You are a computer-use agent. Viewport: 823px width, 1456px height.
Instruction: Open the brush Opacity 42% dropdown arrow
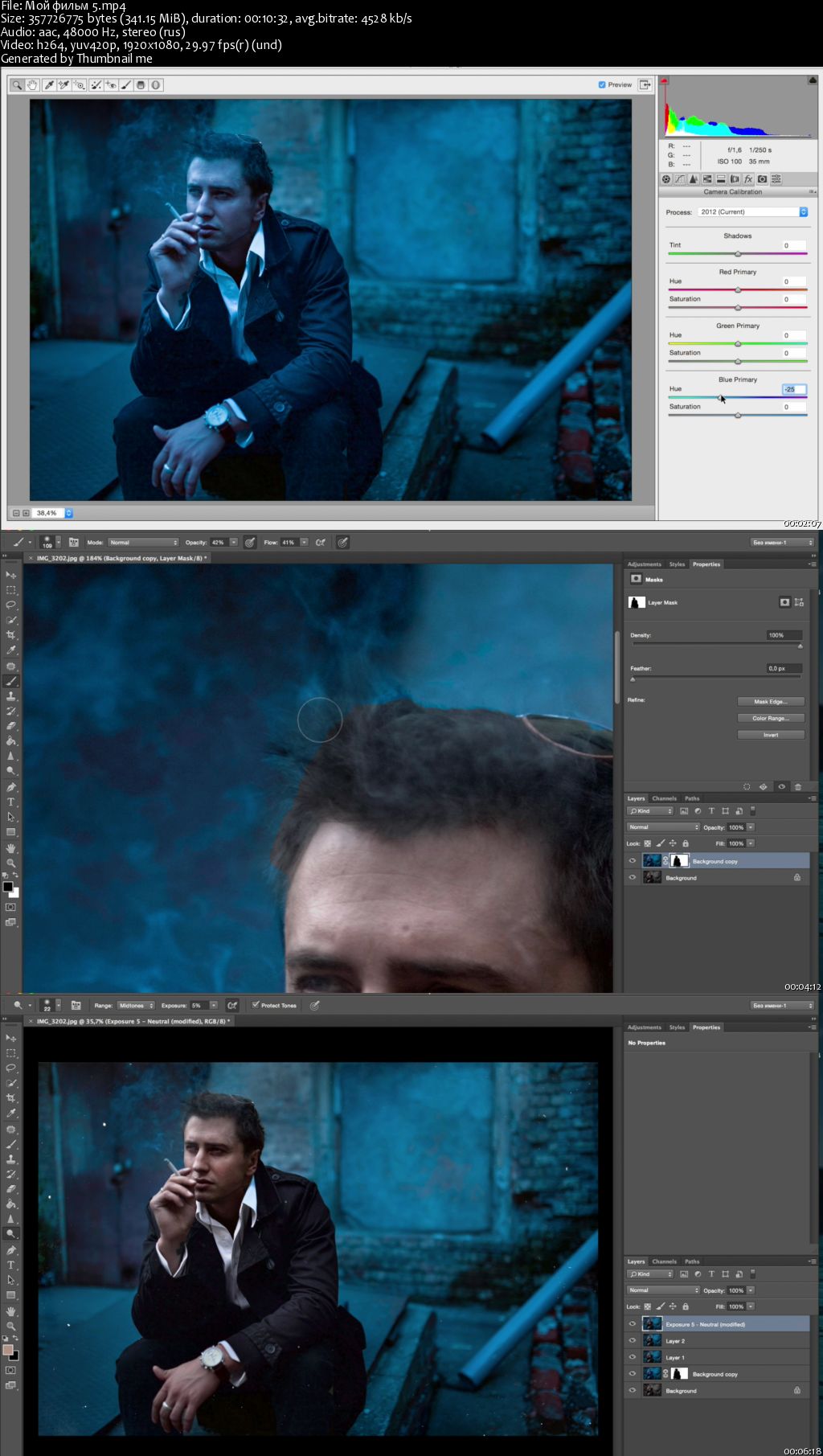(234, 543)
